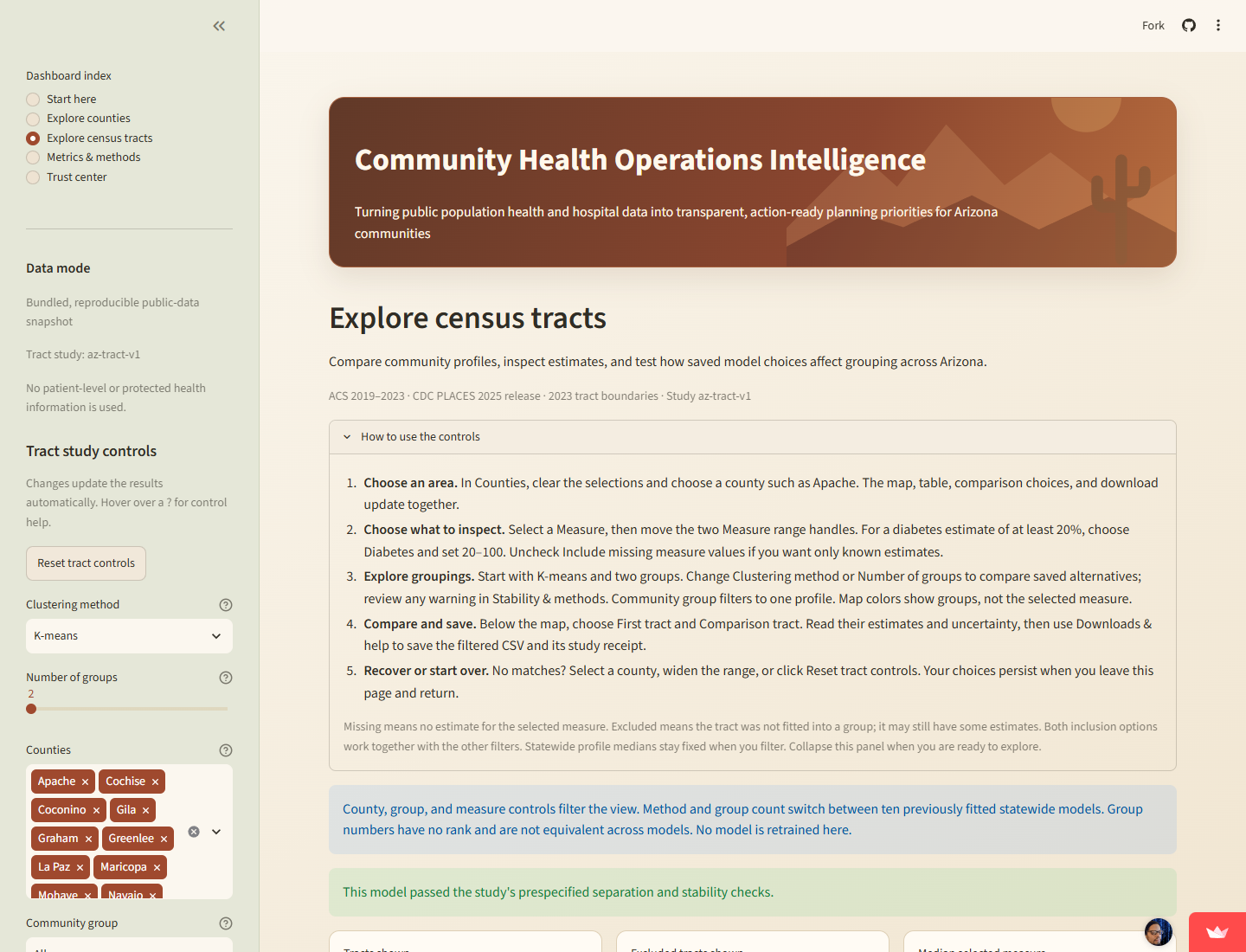This screenshot has height=952, width=1246.
Task: Click the Explore census tracts heading
Action: point(467,318)
